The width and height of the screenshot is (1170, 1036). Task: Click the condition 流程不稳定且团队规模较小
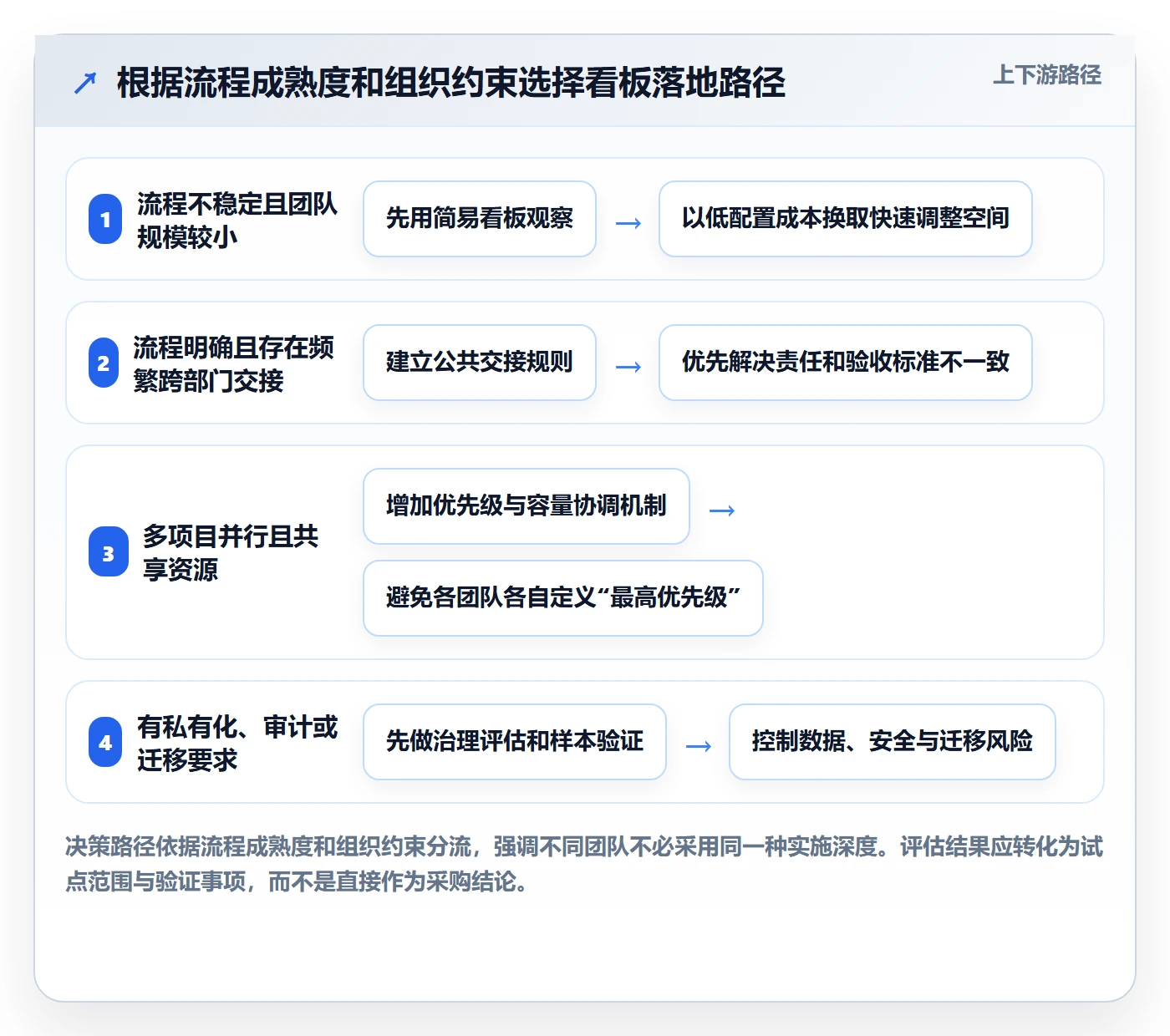[237, 220]
